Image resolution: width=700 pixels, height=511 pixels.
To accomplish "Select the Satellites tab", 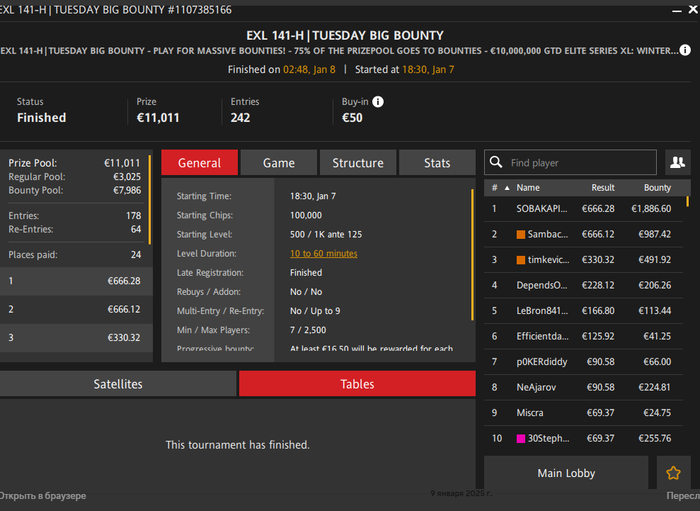I will coord(118,384).
